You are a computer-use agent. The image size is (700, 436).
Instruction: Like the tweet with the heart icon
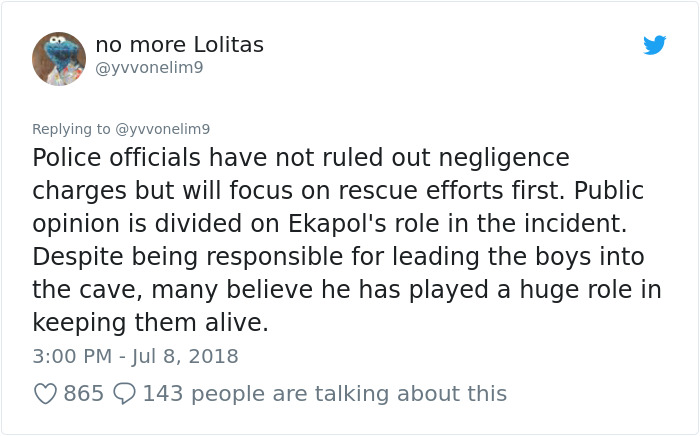[x=46, y=394]
